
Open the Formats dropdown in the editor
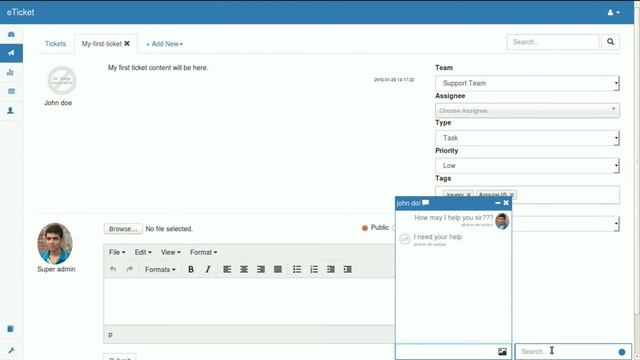[160, 269]
